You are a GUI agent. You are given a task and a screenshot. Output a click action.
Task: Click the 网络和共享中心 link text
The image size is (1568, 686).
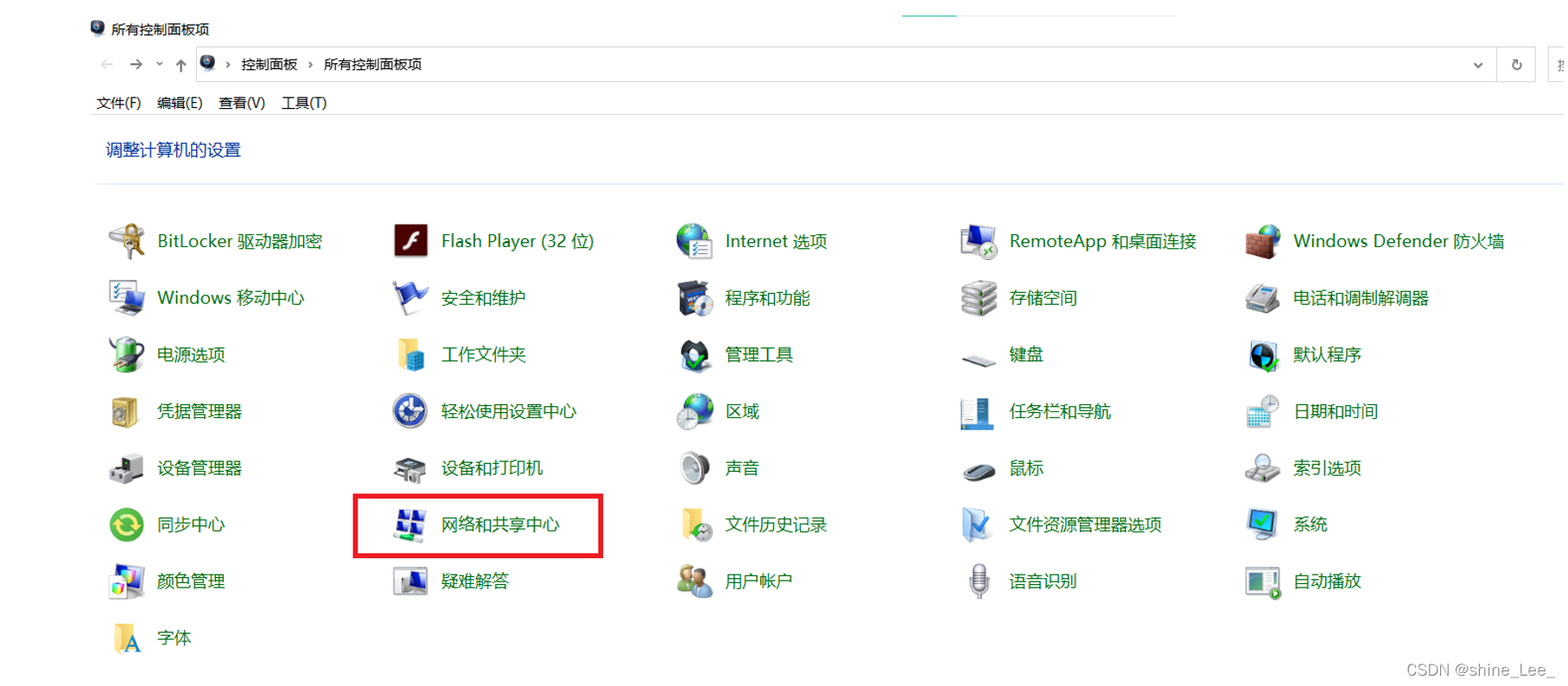[x=500, y=524]
